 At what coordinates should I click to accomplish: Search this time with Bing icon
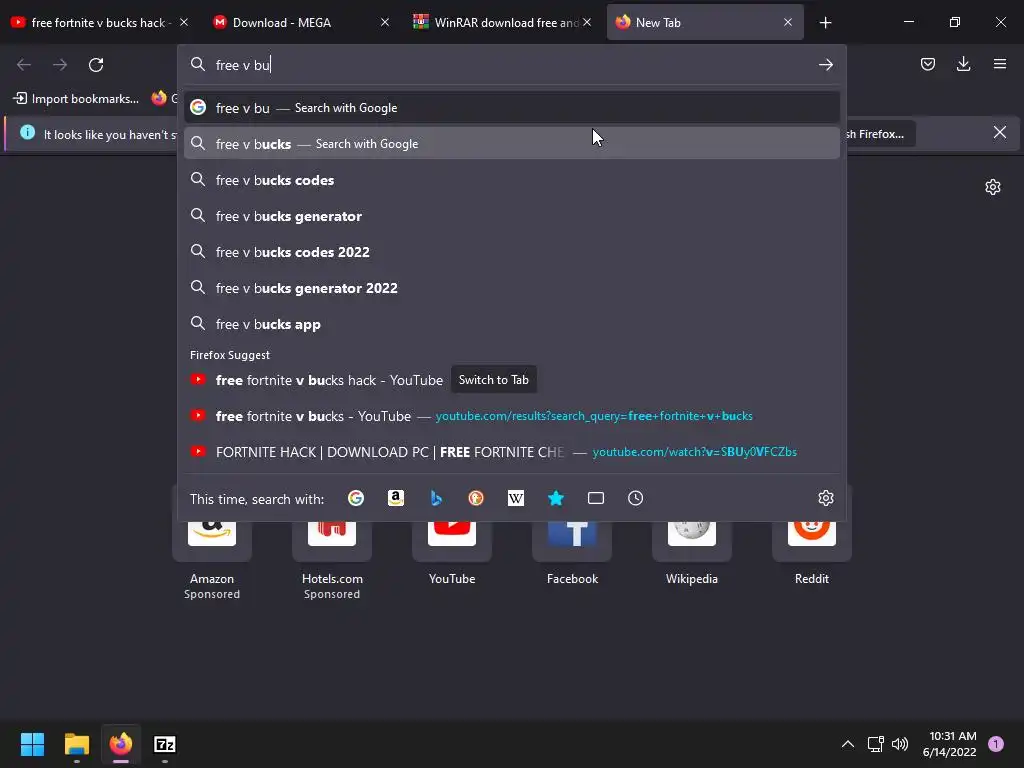point(436,498)
